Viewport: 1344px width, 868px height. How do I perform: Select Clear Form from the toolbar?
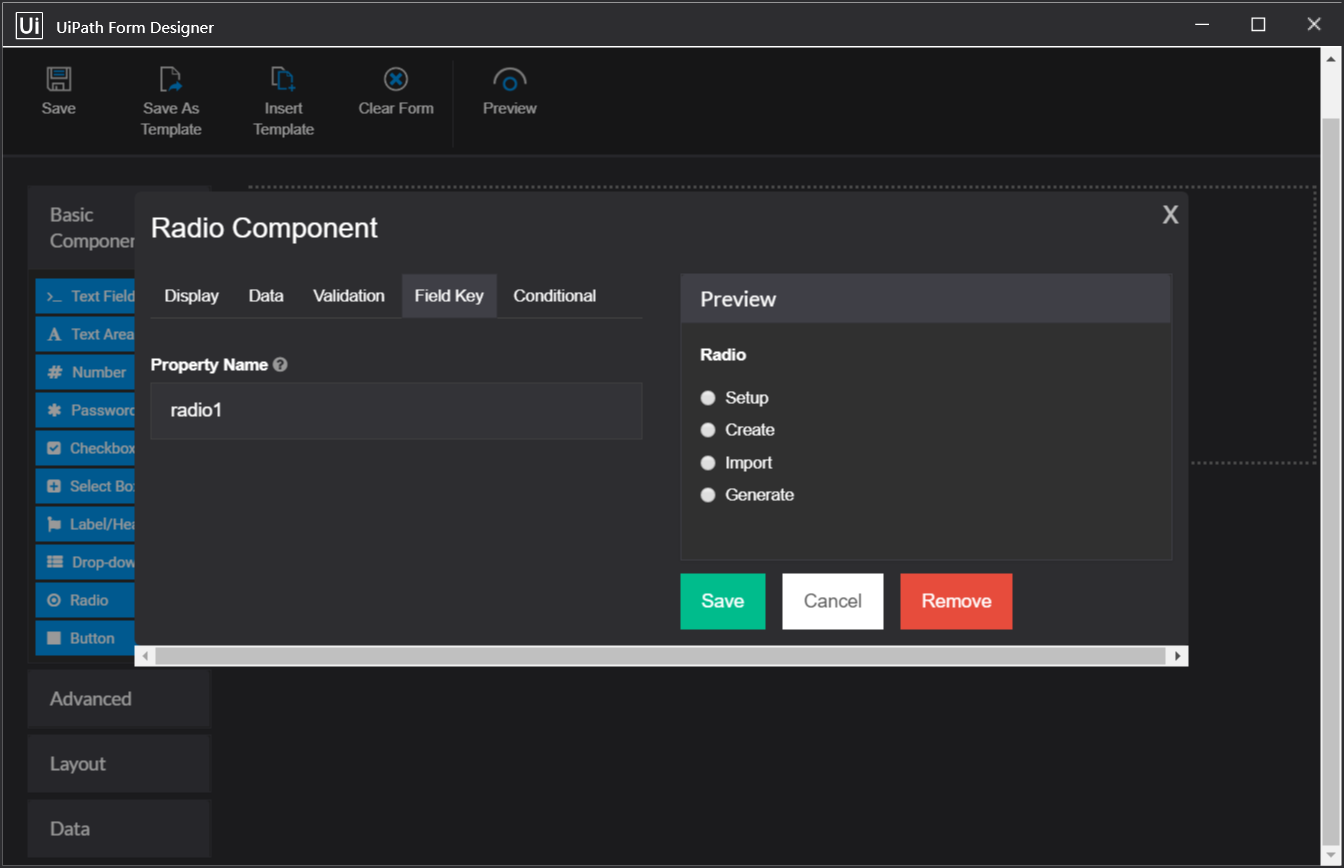[x=395, y=81]
